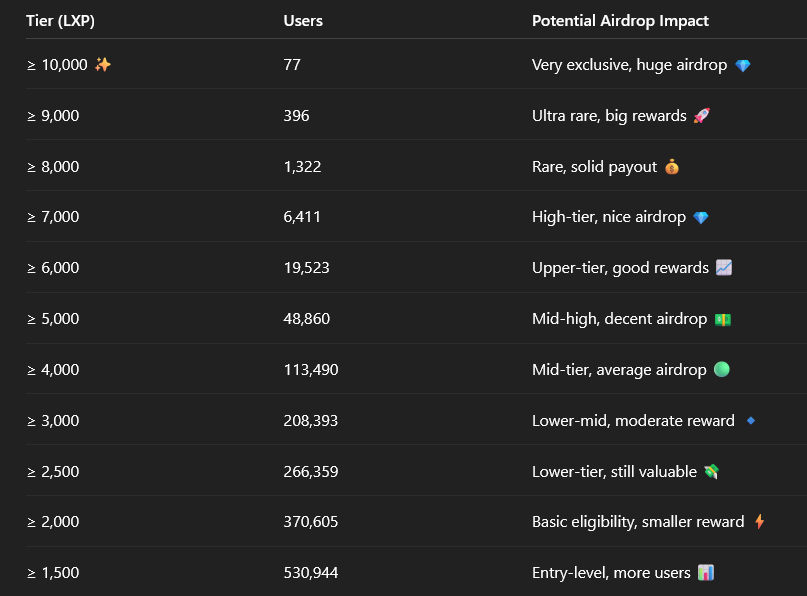Click the bar chart emoji after more users
807x596 pixels.
pyautogui.click(x=706, y=572)
